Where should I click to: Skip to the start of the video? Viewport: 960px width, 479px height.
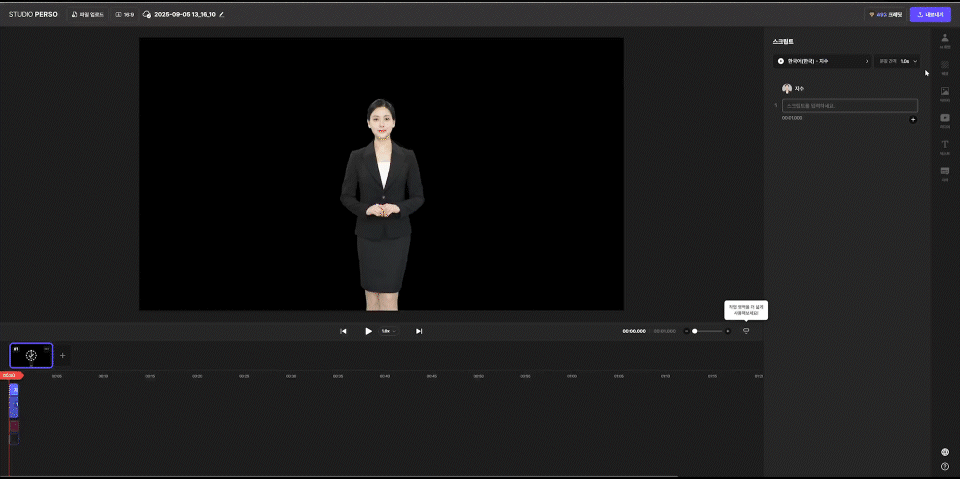343,331
